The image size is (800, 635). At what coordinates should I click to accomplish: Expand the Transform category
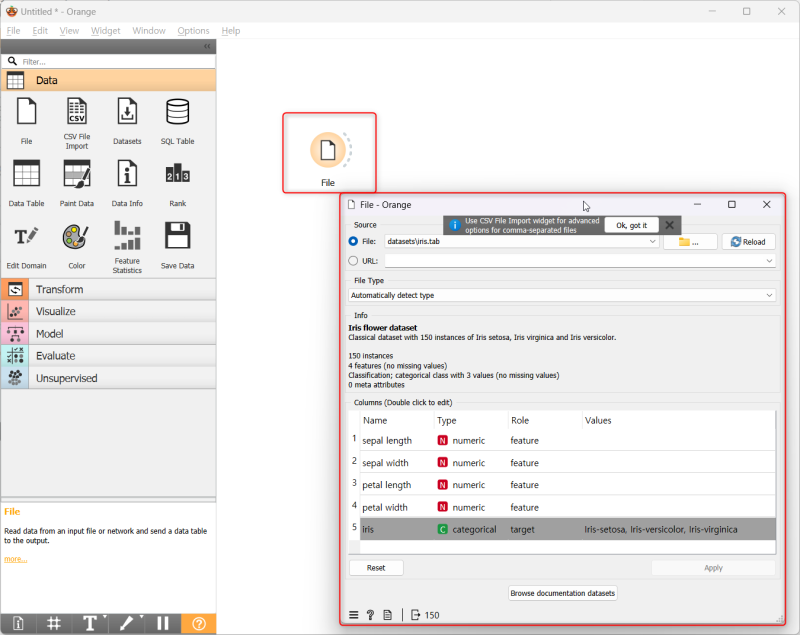[108, 289]
